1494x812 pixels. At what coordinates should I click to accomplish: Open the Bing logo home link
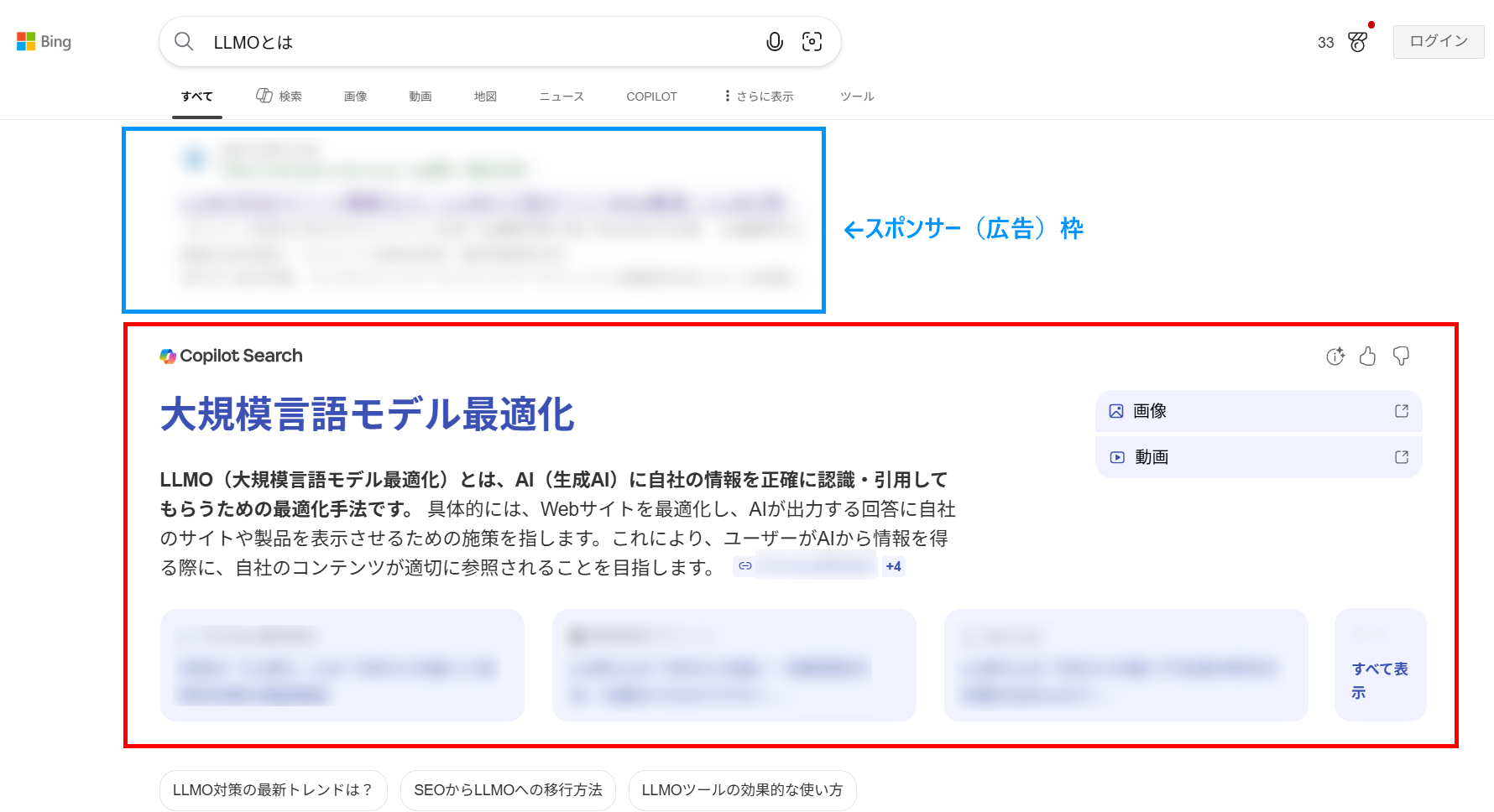(44, 42)
